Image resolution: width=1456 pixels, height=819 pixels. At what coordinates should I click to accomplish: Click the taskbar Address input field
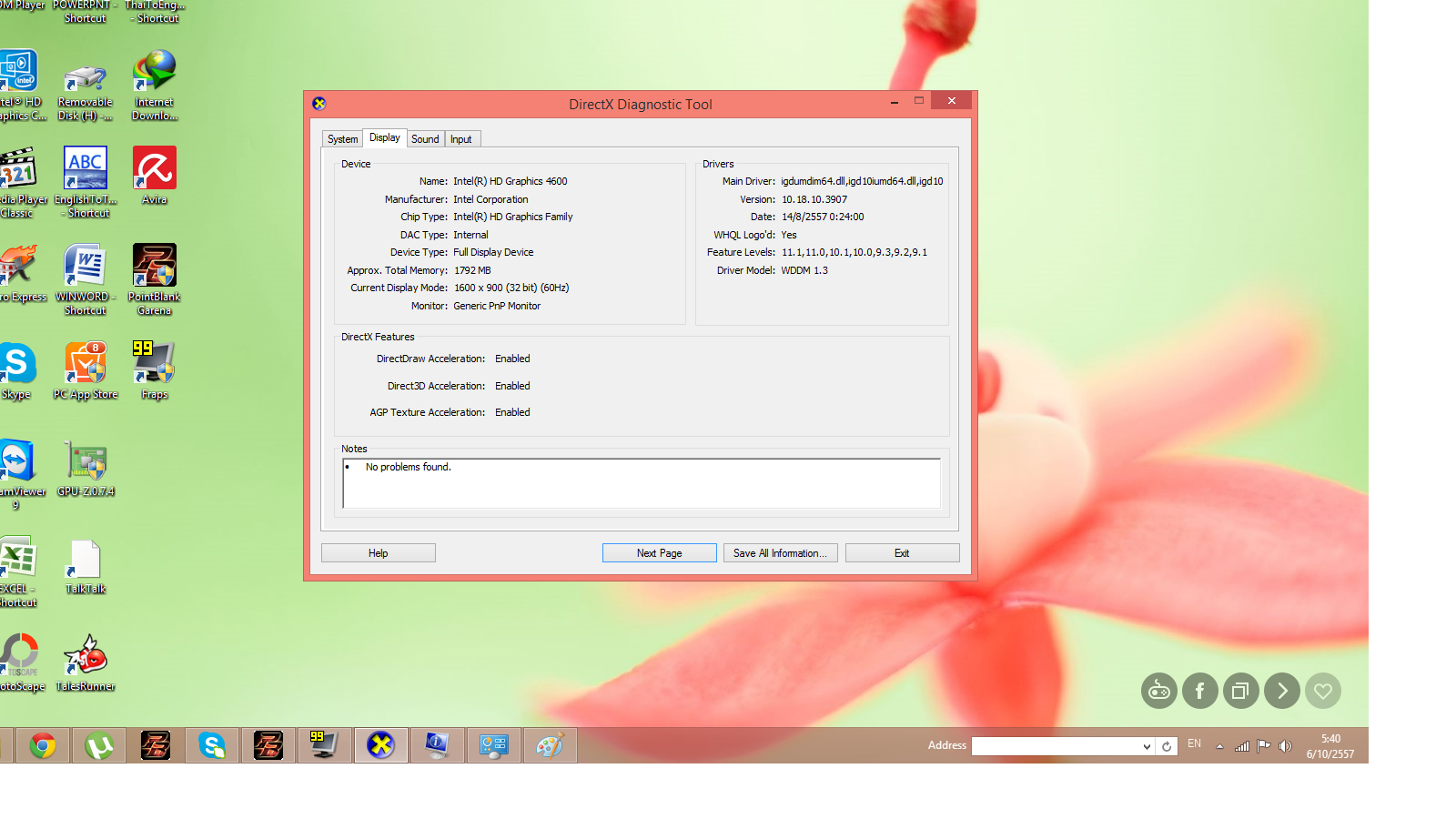pos(1056,747)
